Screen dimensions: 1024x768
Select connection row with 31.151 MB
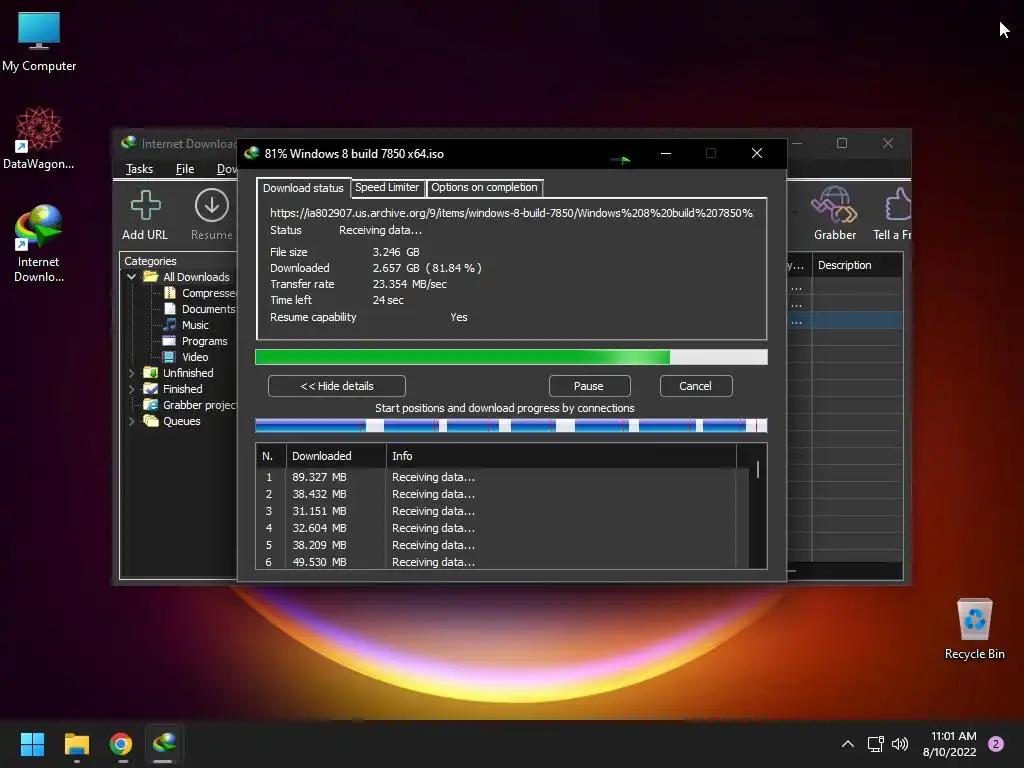point(502,511)
